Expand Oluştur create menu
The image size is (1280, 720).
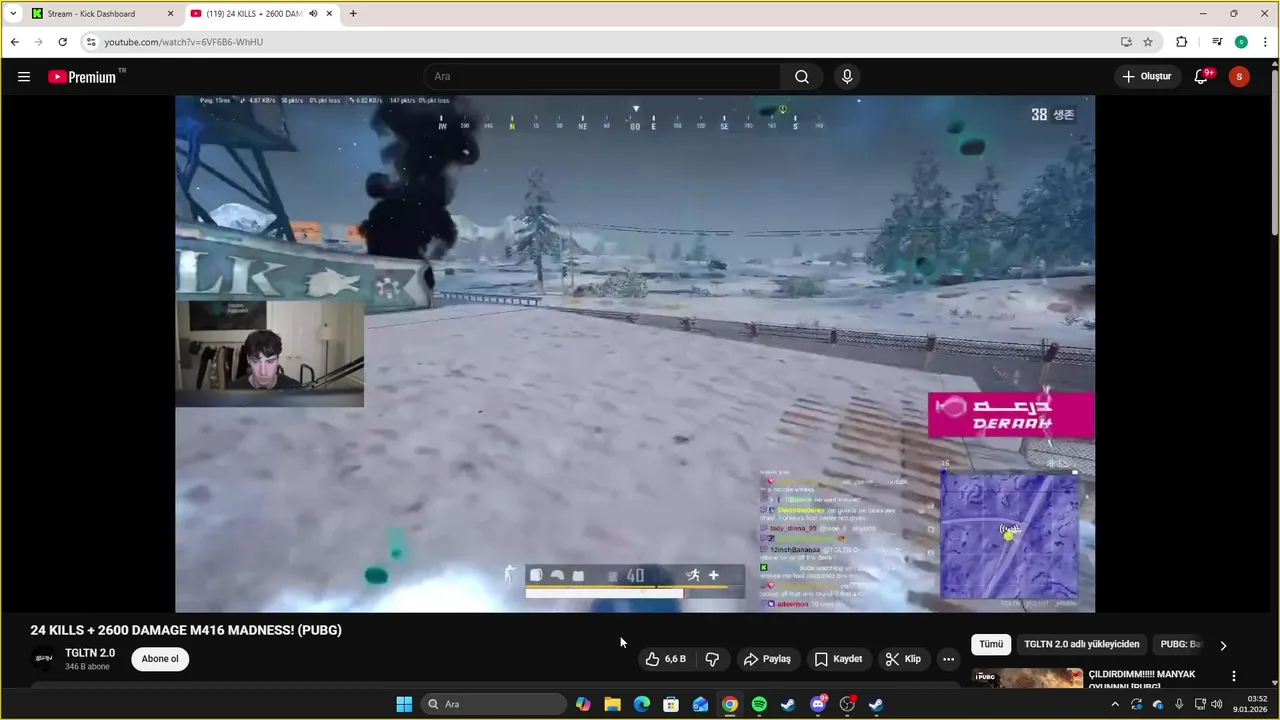[1146, 77]
